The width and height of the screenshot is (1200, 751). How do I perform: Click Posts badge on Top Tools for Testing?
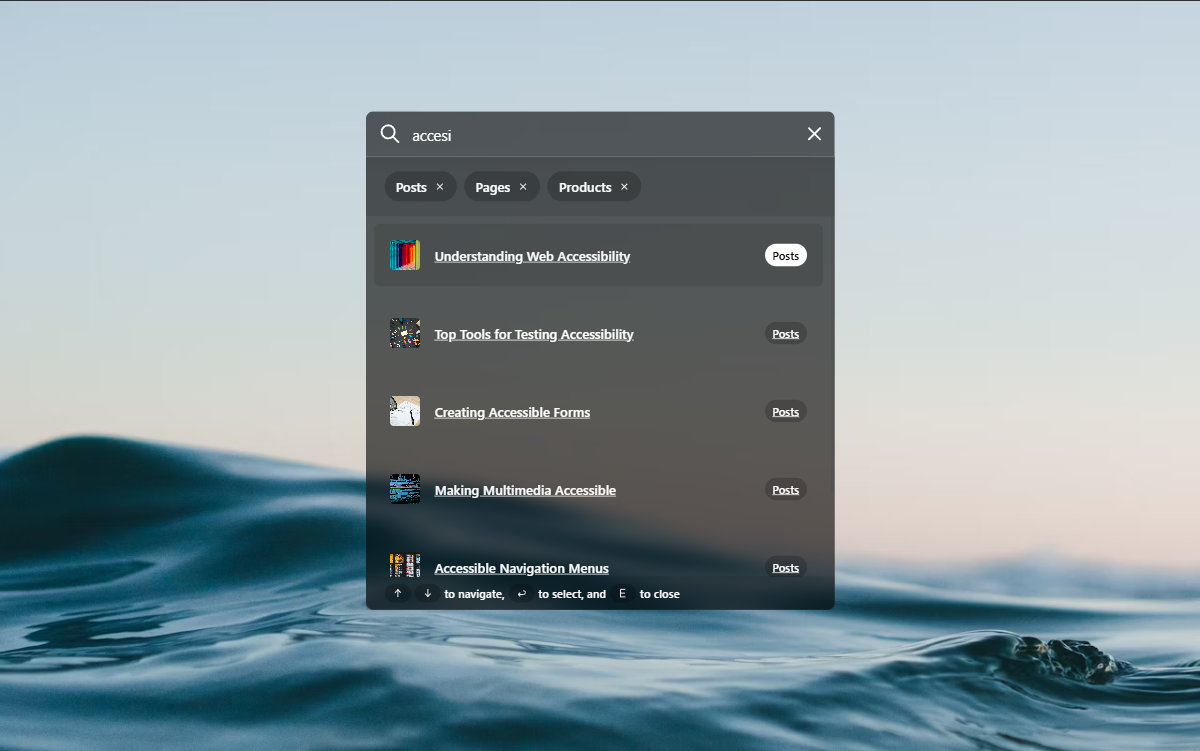click(786, 333)
